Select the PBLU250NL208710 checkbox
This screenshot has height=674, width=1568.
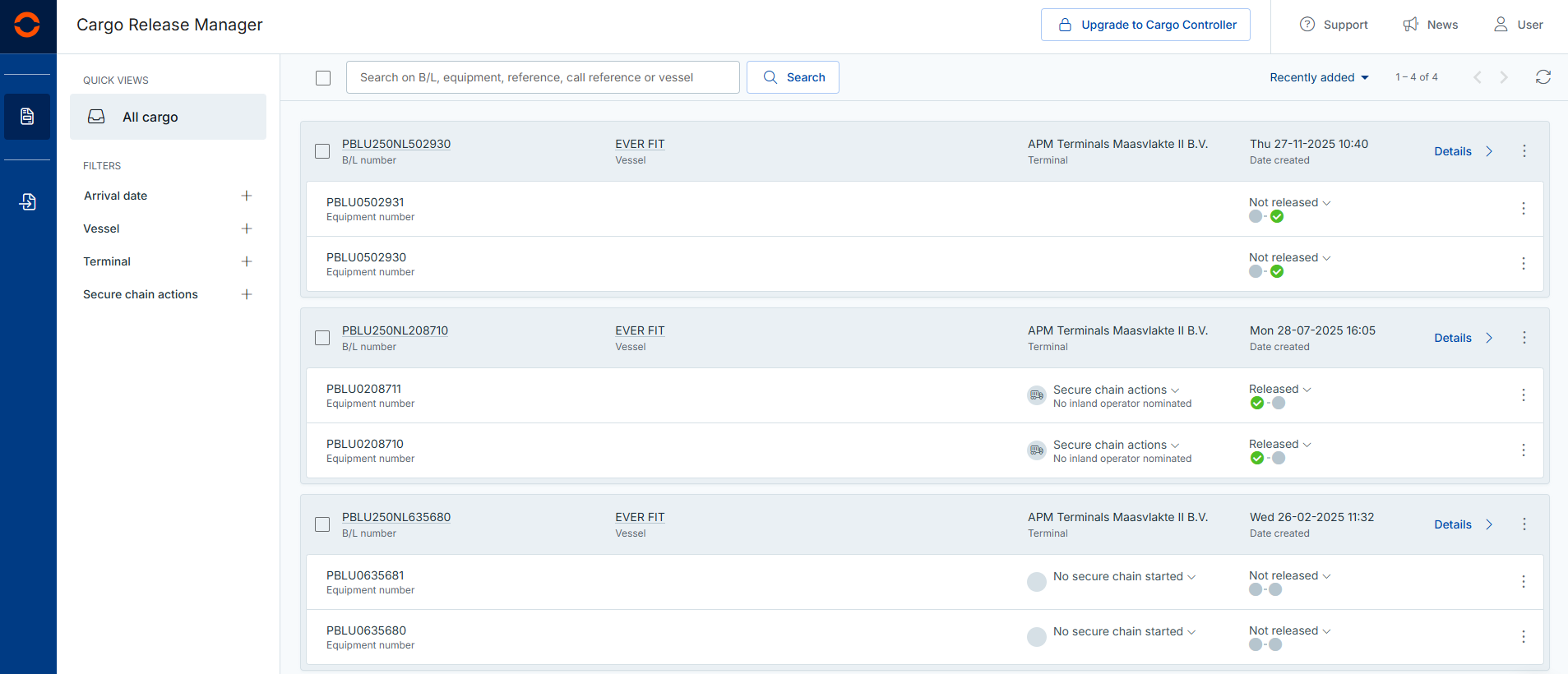[x=322, y=338]
